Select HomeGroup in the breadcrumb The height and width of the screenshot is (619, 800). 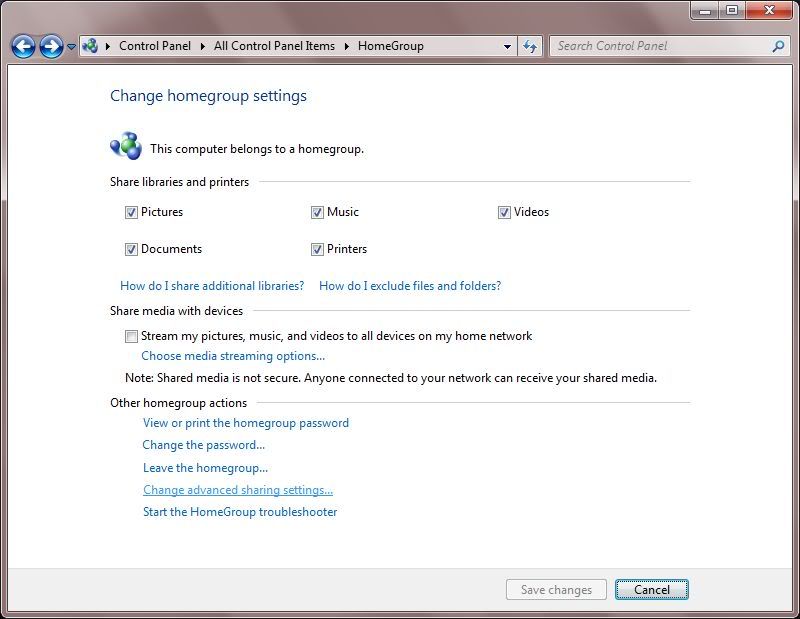coord(391,46)
